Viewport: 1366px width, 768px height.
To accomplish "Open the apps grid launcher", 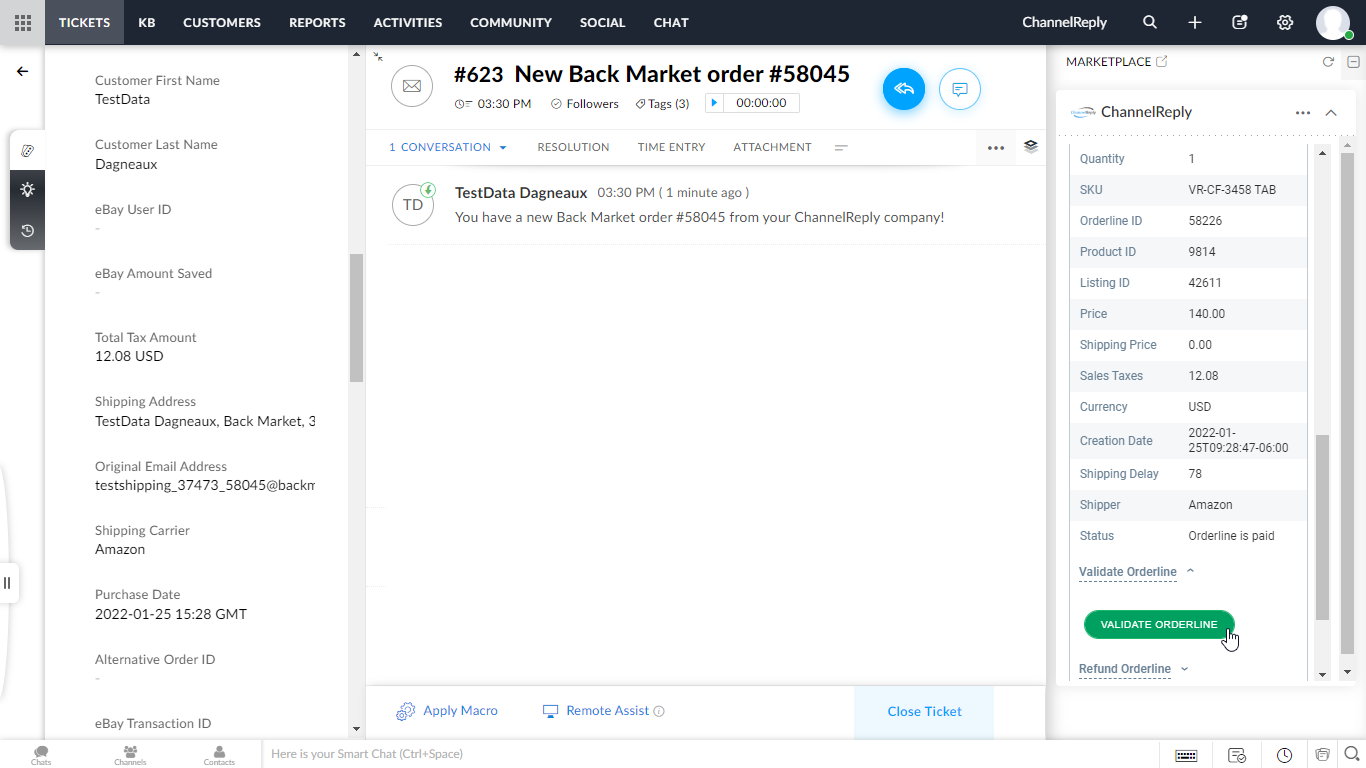I will [x=22, y=22].
